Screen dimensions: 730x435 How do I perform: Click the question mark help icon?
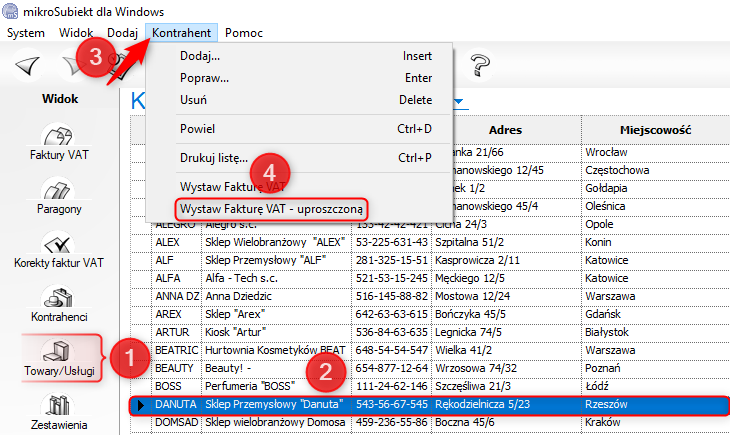click(480, 65)
